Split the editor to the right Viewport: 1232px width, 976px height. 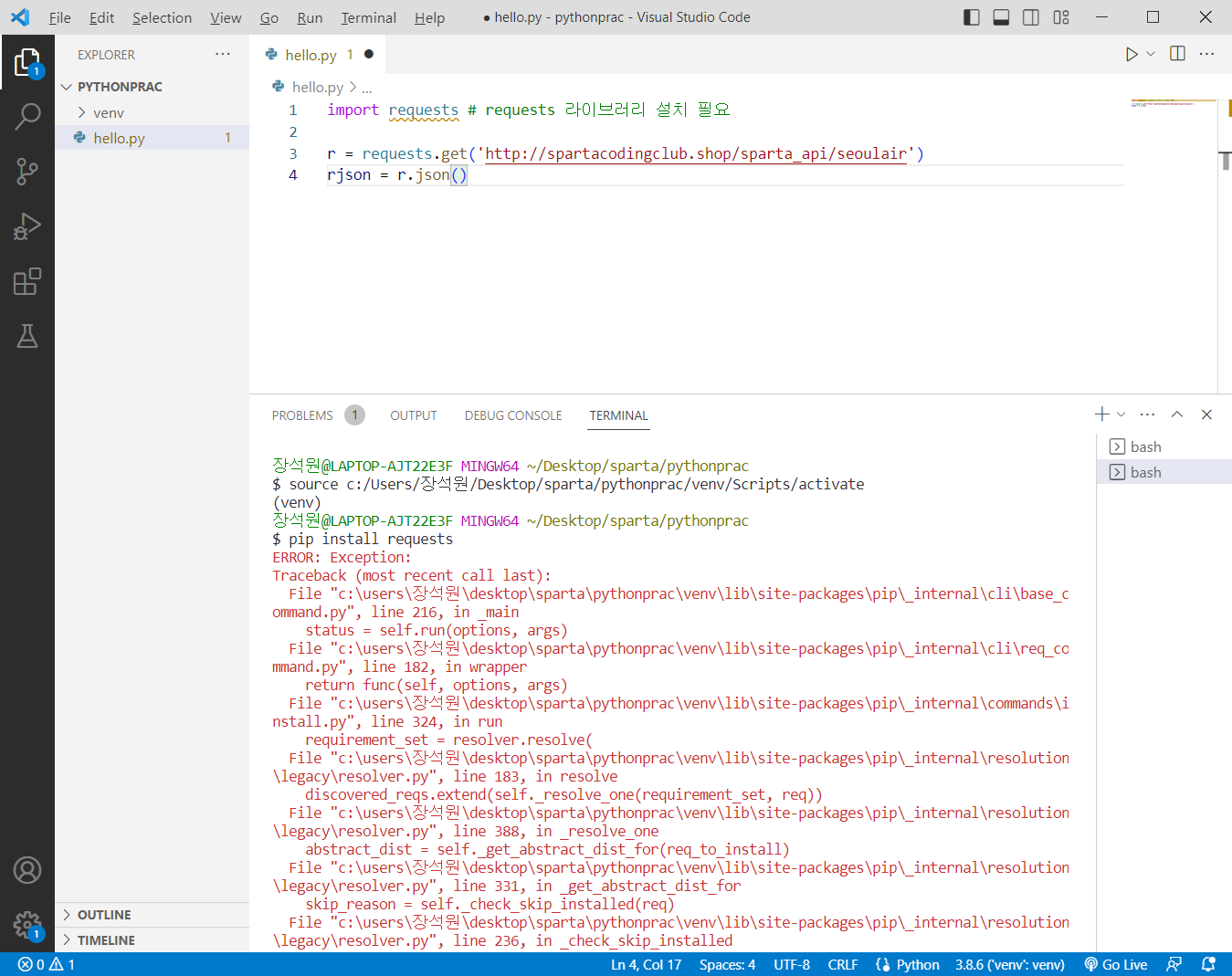tap(1178, 54)
